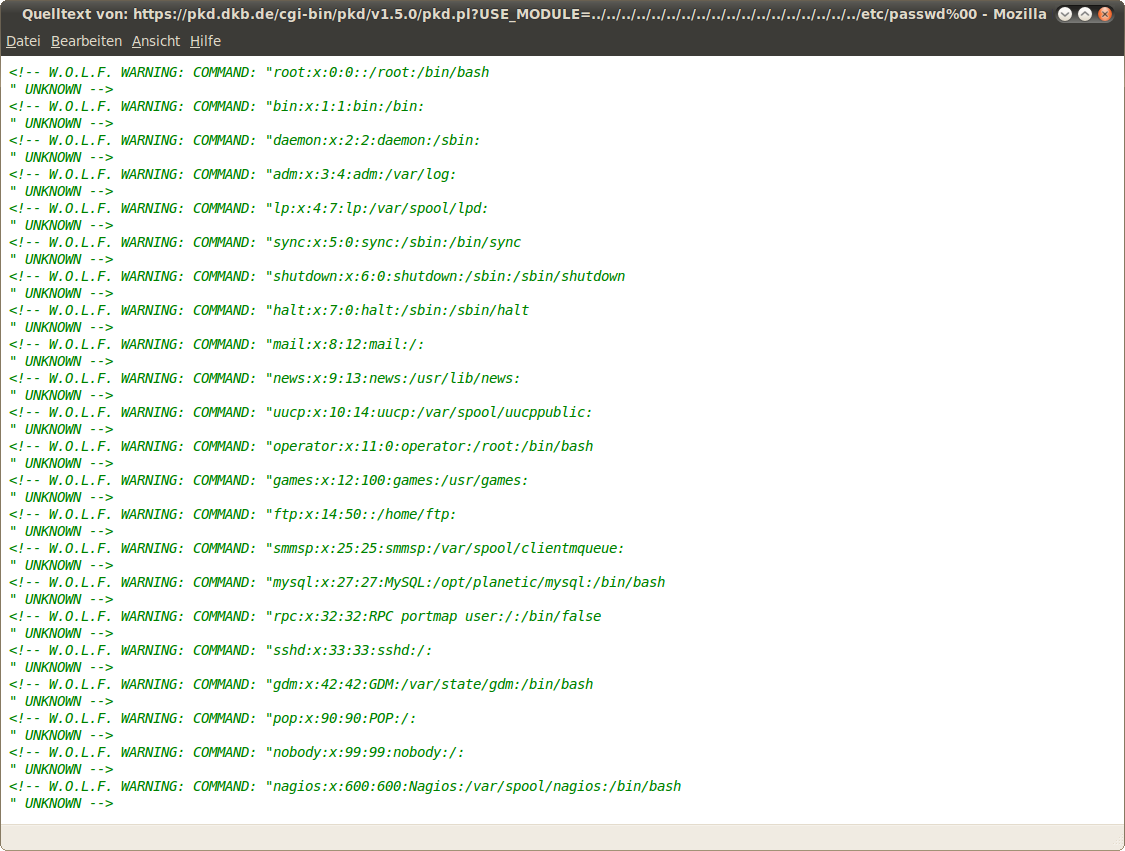Place cursor on the daemon:x:2:2 line
Screen dimensions: 1125x851
376,140
